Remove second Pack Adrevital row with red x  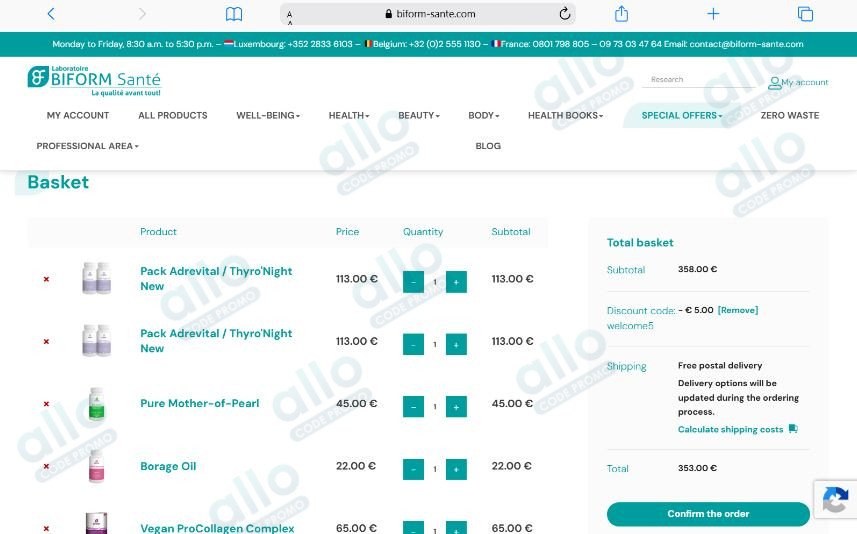(46, 342)
